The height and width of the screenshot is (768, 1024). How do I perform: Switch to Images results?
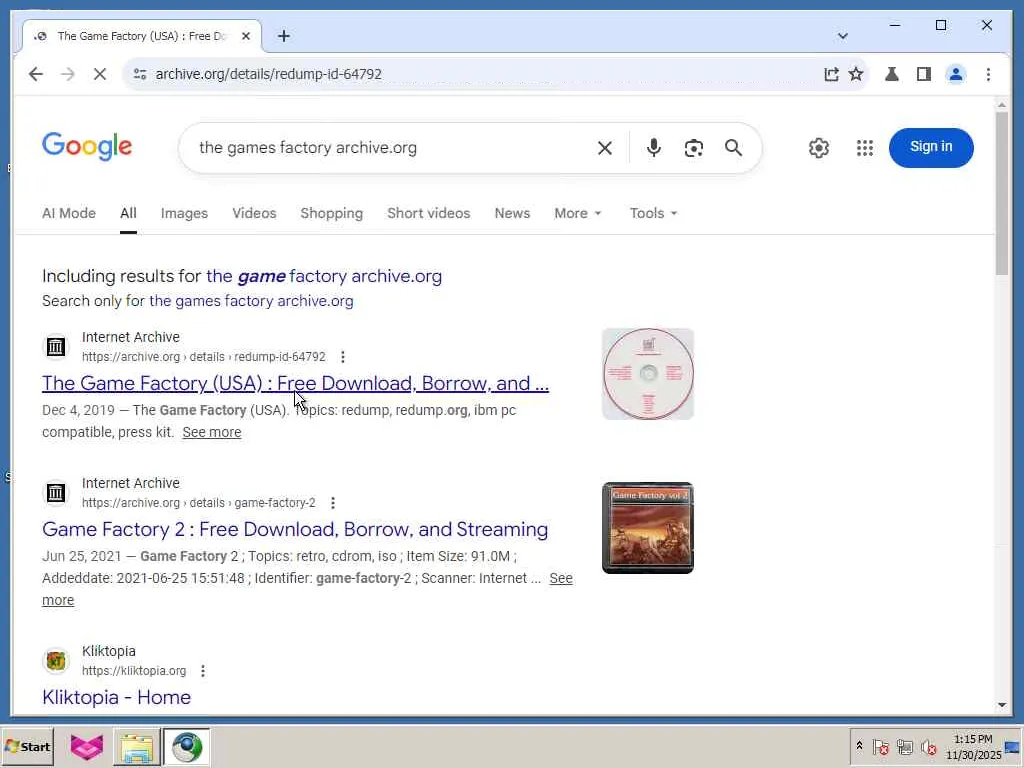(184, 214)
